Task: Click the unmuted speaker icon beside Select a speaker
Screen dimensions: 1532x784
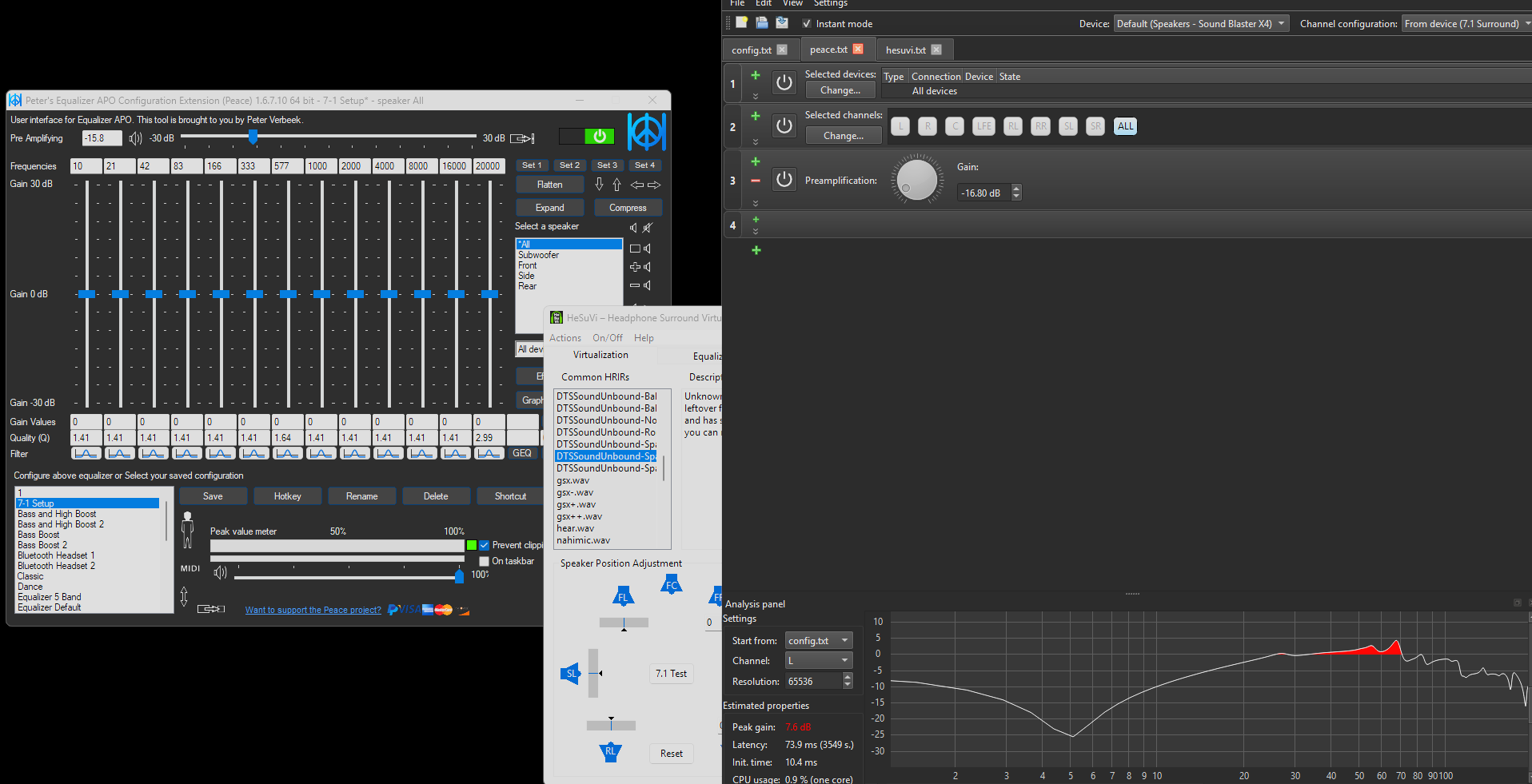Action: 633,228
